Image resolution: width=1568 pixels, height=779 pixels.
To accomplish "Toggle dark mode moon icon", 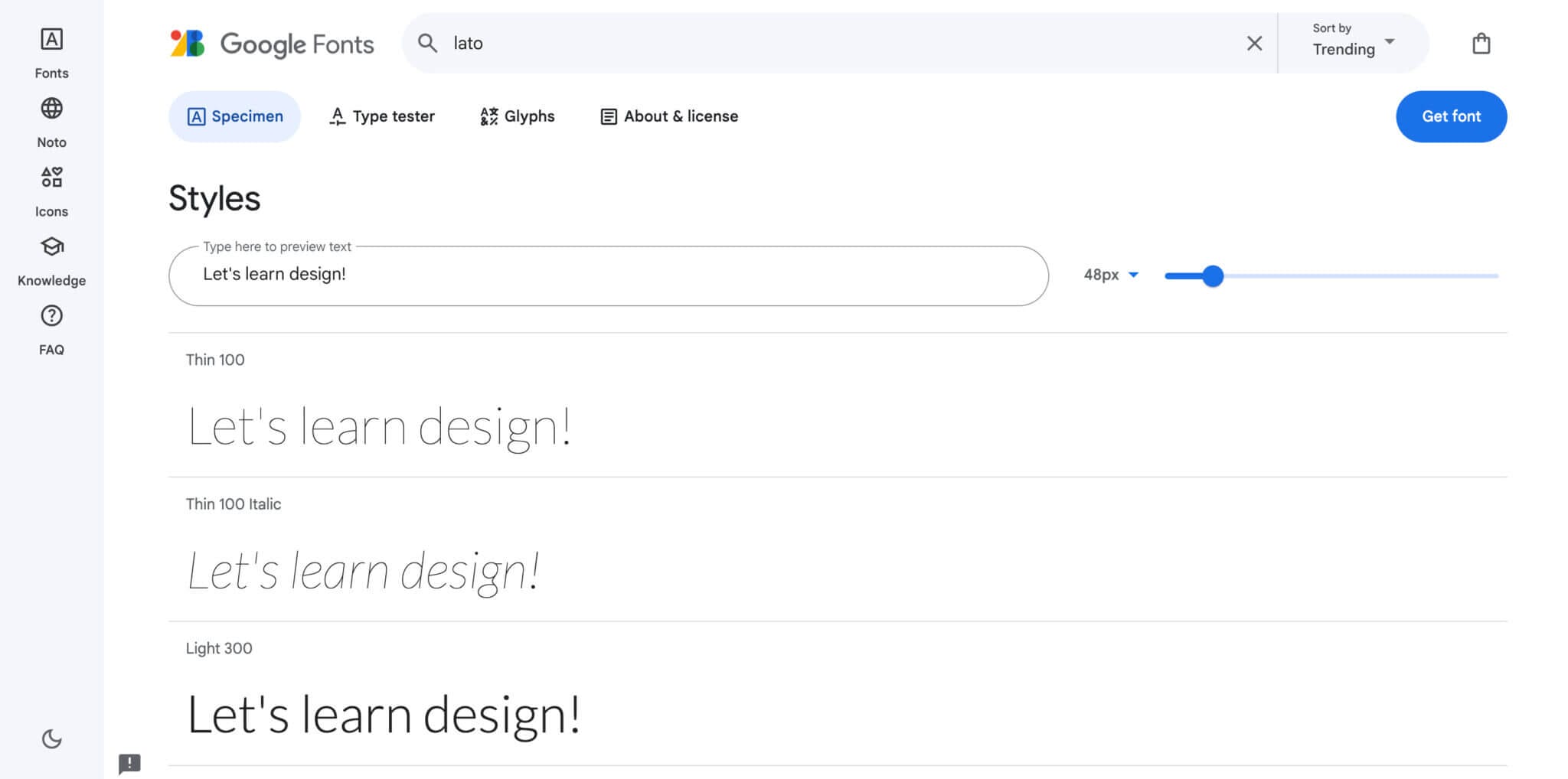I will pyautogui.click(x=51, y=738).
